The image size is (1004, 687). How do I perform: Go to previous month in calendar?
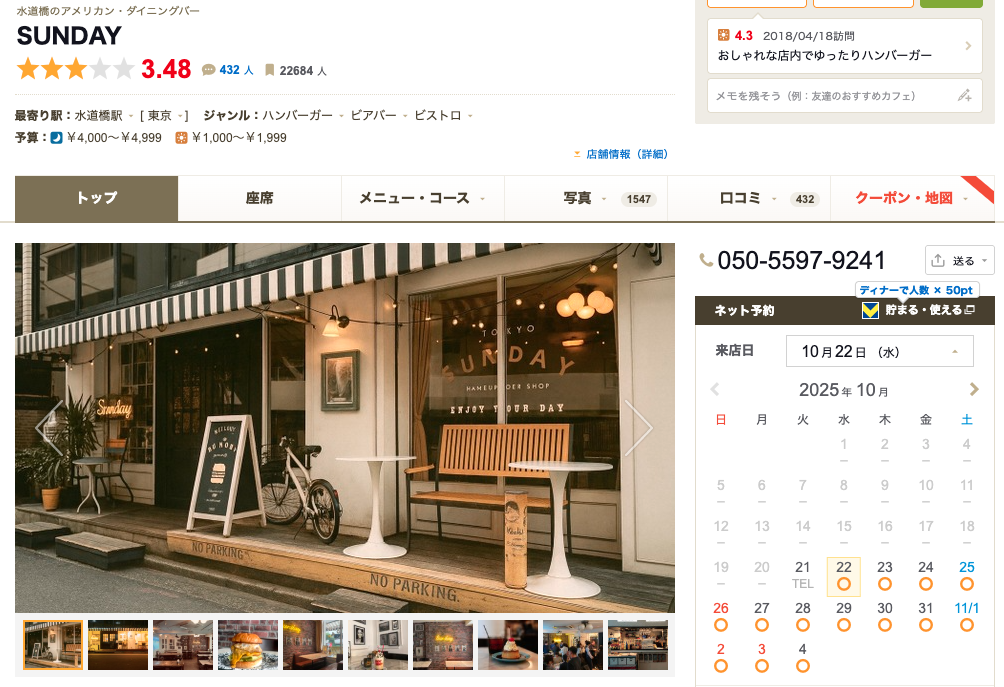pyautogui.click(x=715, y=390)
